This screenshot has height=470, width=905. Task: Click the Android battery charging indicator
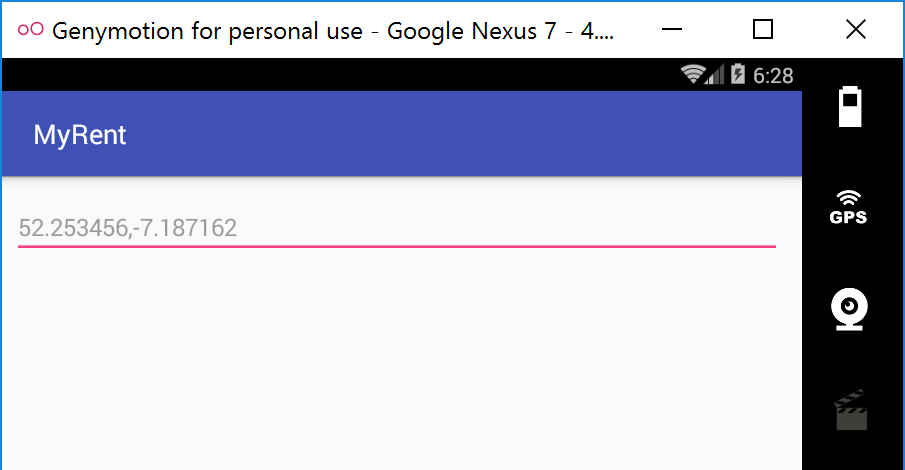click(x=738, y=75)
